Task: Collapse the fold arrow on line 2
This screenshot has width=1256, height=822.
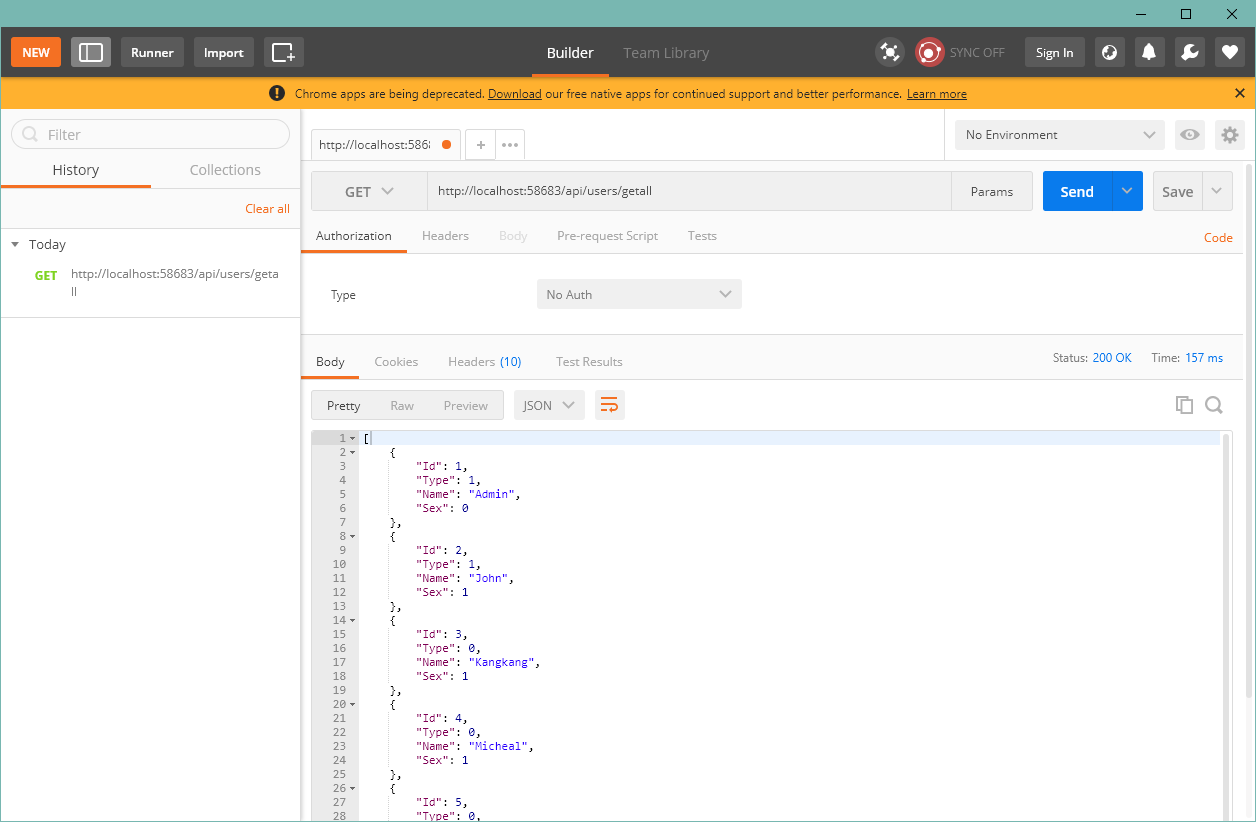Action: (x=353, y=452)
